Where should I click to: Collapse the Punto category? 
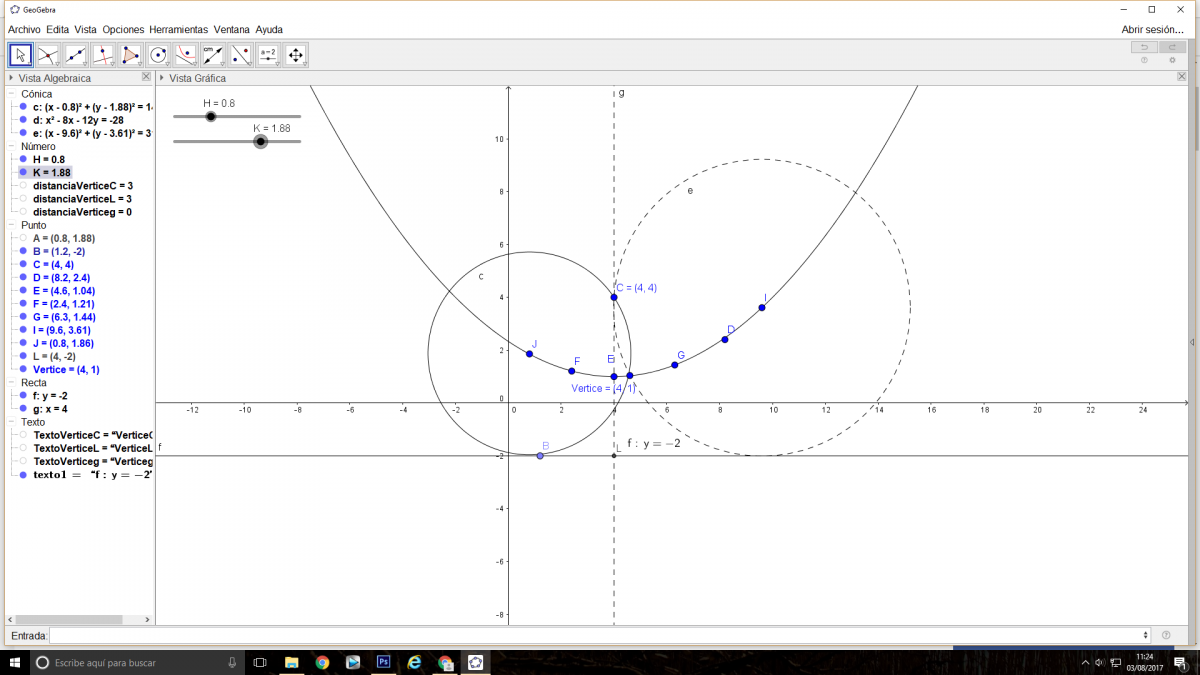coord(12,225)
